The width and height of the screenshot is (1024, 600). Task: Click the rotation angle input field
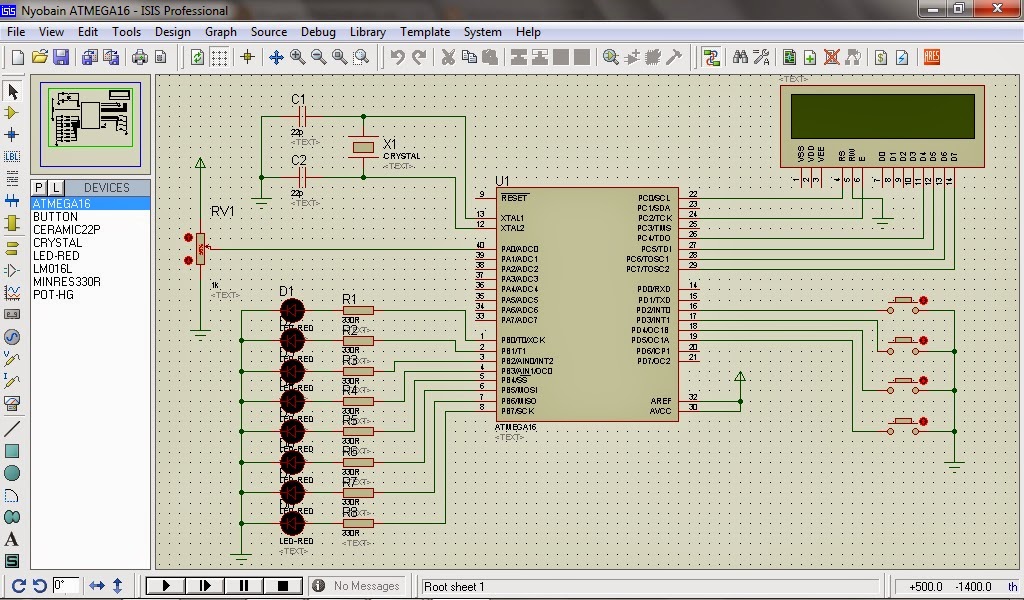pos(63,585)
